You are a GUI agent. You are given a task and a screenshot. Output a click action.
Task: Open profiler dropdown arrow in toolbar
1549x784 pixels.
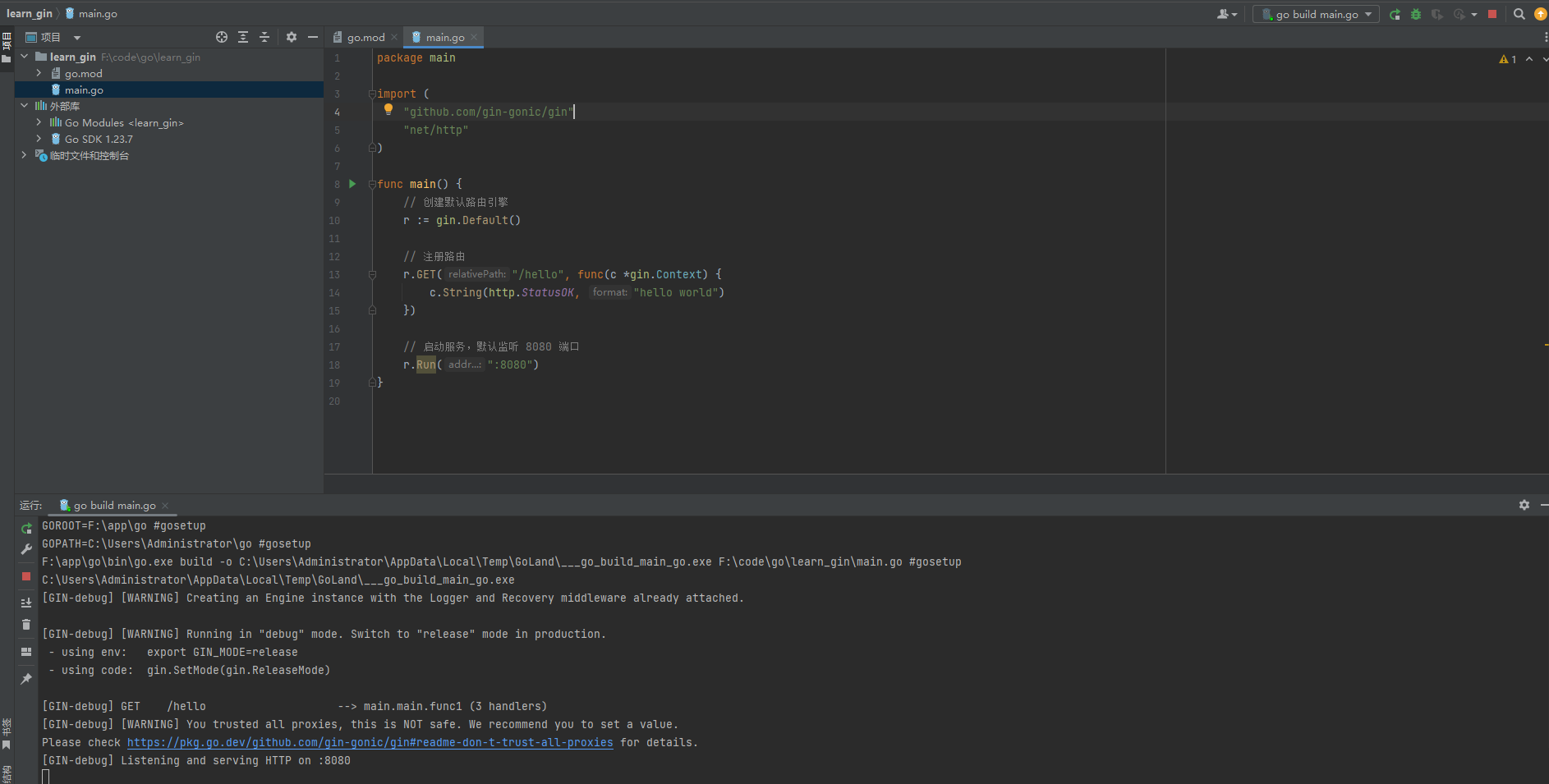pos(1474,15)
